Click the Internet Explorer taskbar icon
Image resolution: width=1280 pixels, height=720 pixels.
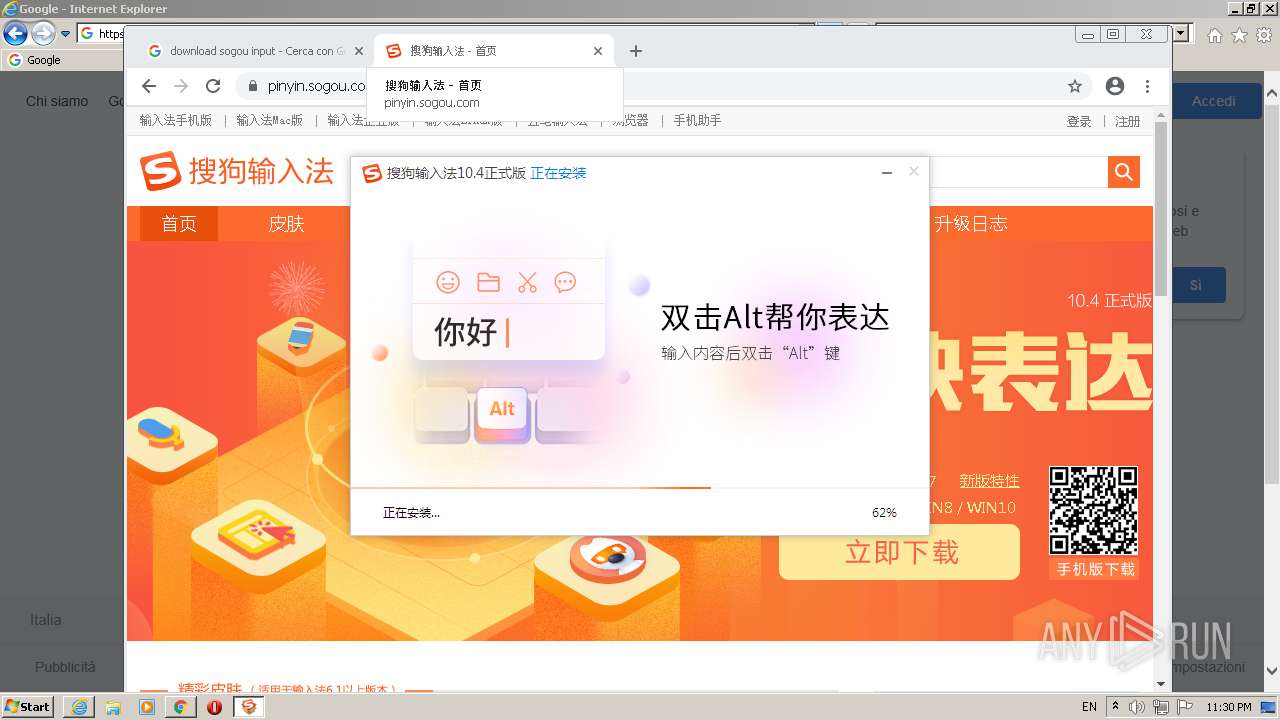pos(79,707)
